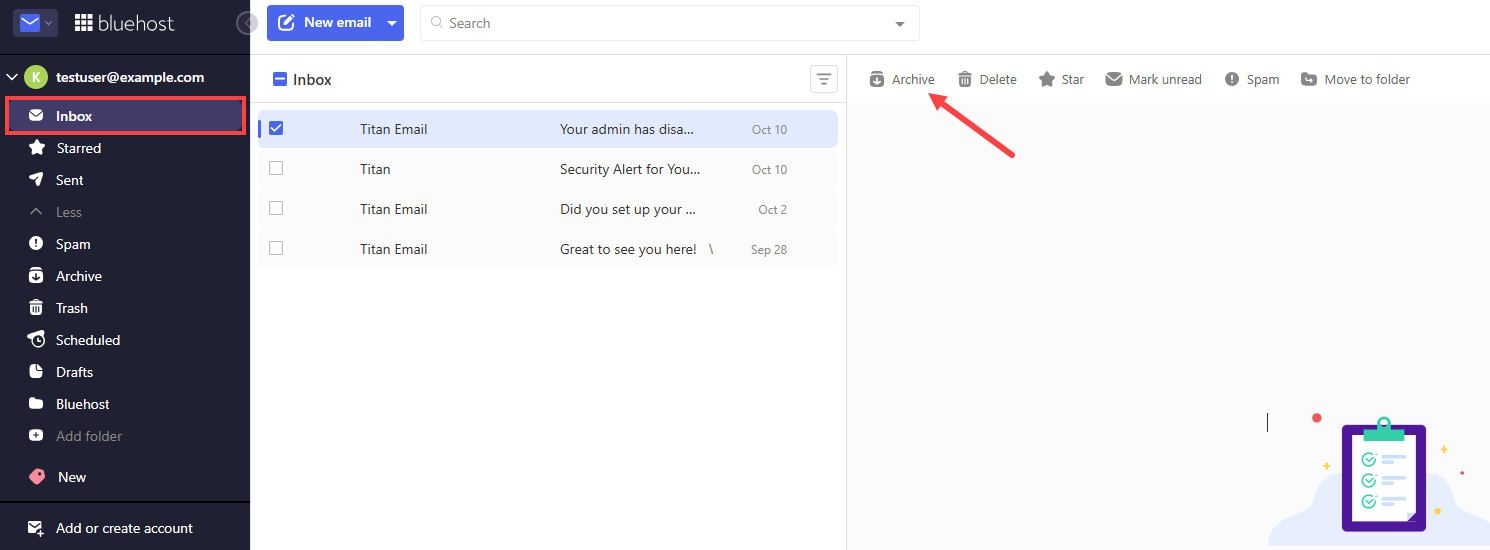
Task: Click the Add folder plus icon
Action: point(37,436)
